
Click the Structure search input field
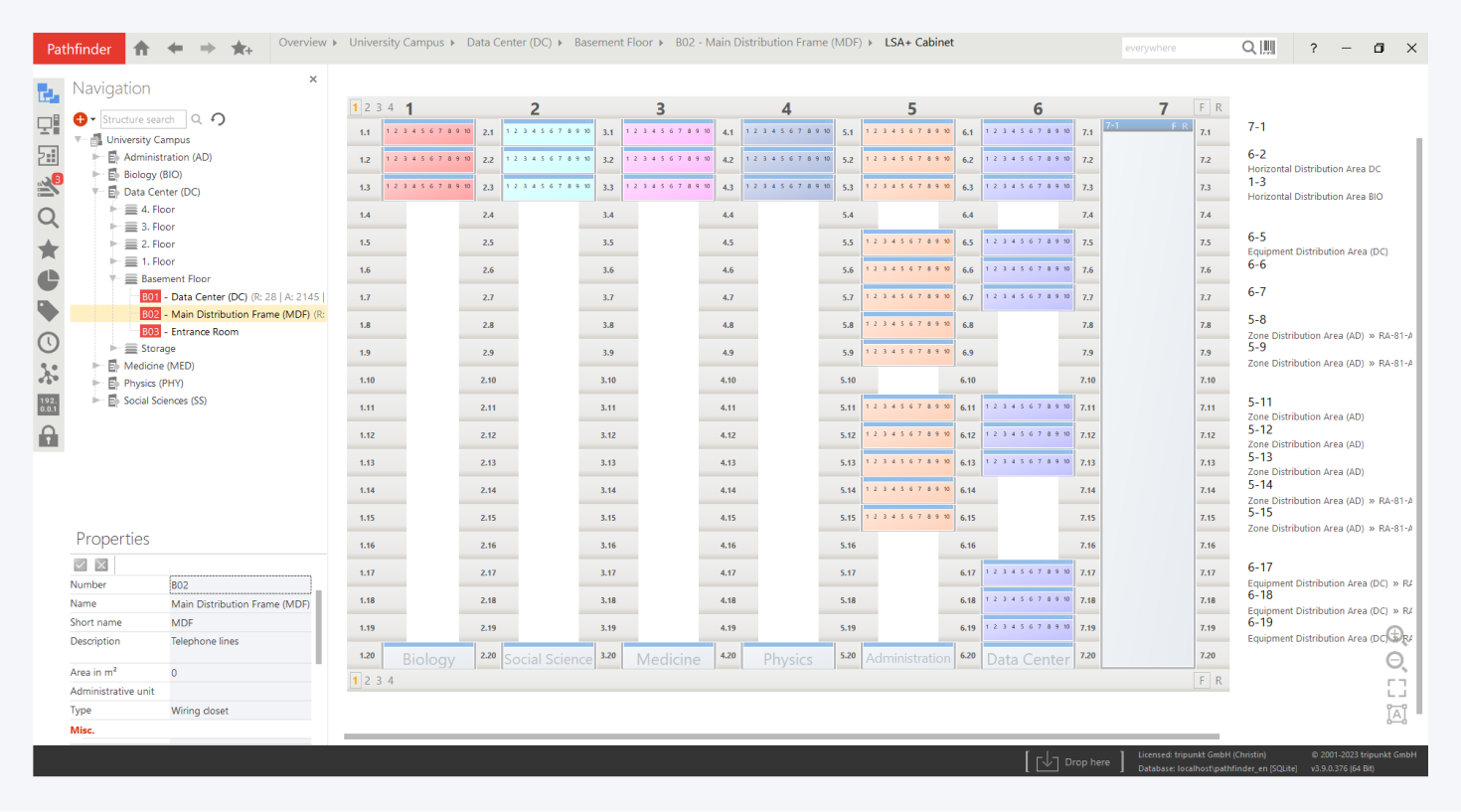point(142,119)
